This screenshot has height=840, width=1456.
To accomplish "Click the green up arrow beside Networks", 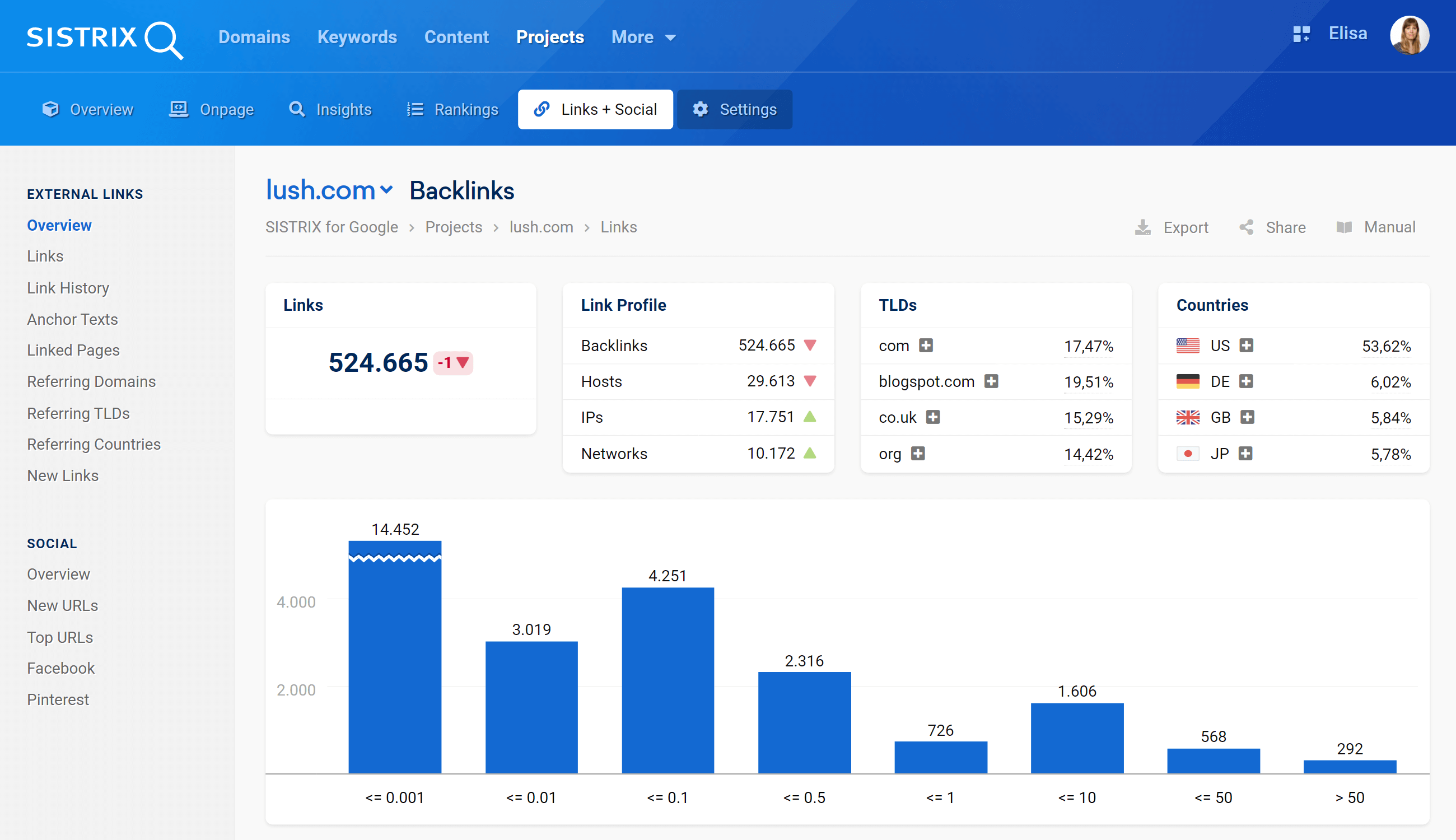I will point(810,453).
